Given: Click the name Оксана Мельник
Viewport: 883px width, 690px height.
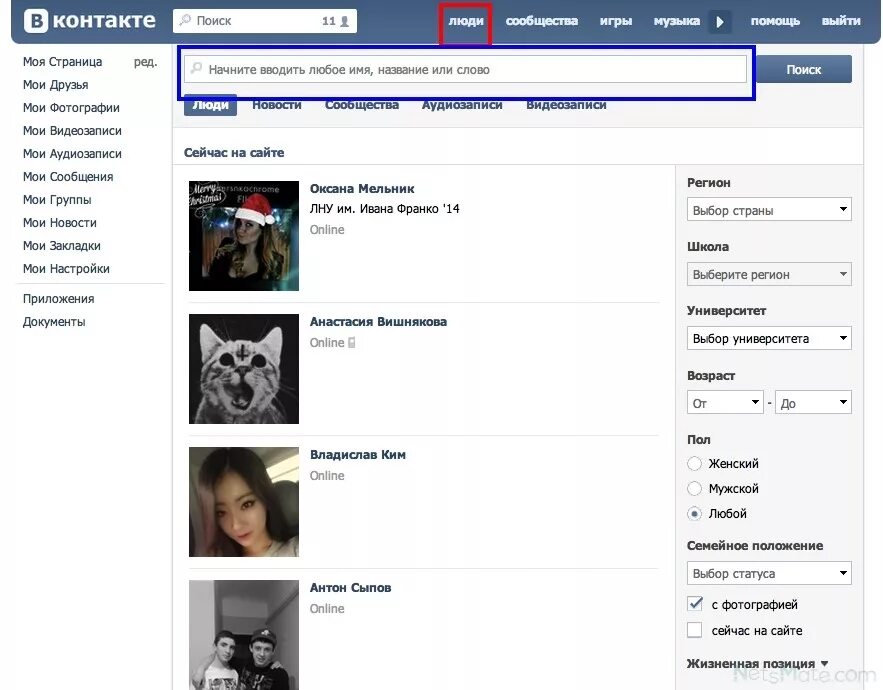Looking at the screenshot, I should [x=362, y=189].
